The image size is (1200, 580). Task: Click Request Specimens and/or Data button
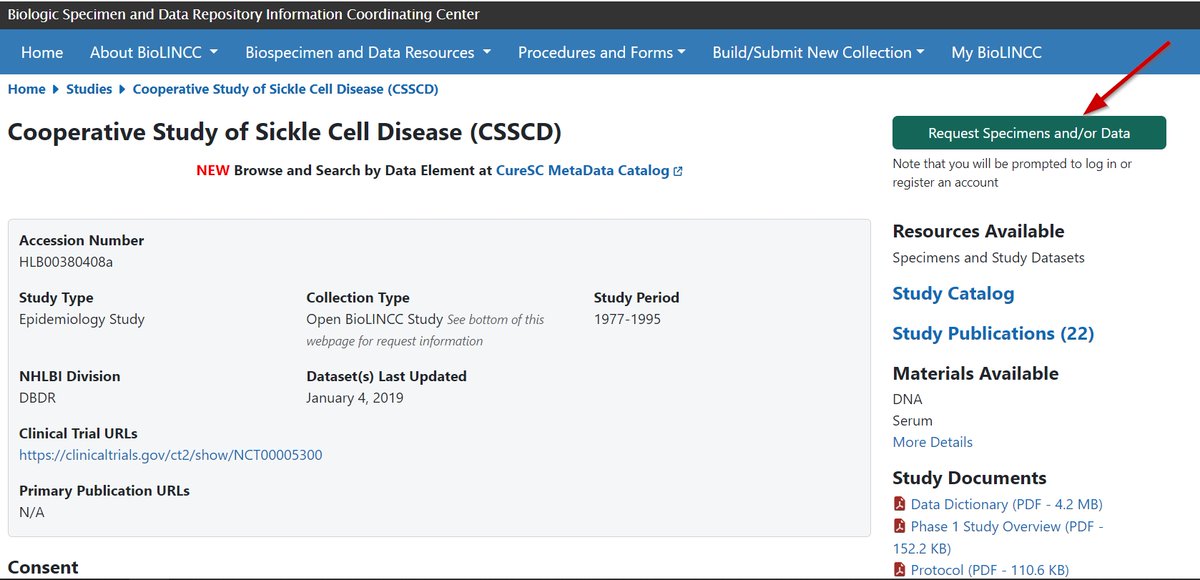[x=1029, y=133]
